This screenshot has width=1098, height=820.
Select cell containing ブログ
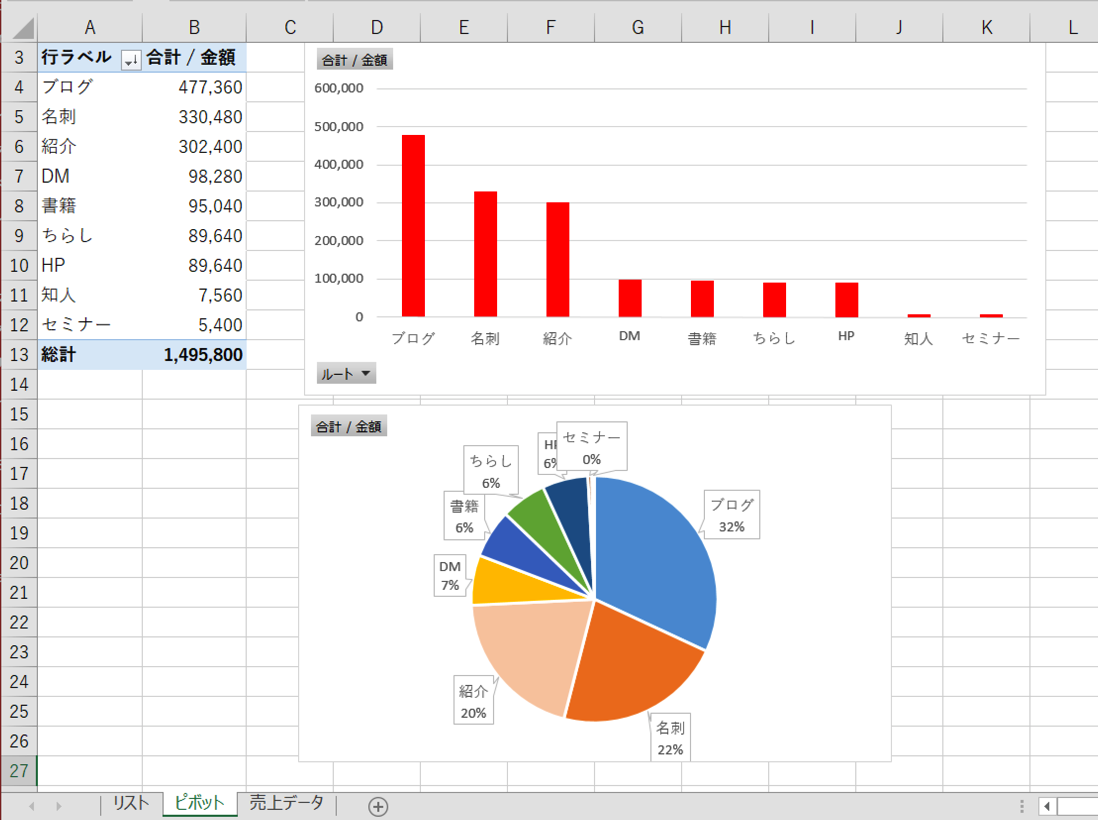pos(90,87)
